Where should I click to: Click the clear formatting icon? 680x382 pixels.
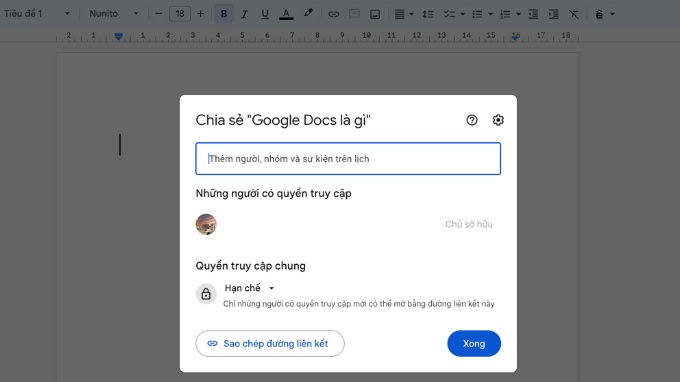pos(574,14)
